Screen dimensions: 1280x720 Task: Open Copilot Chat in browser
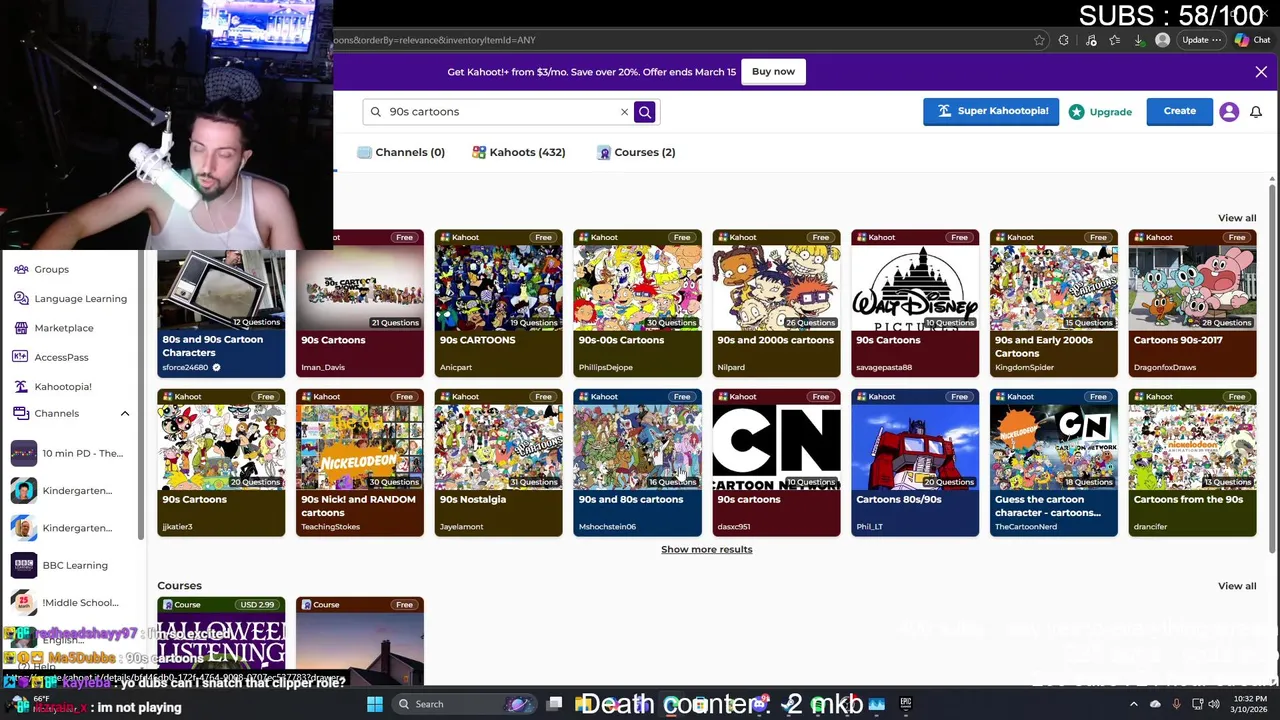[x=1253, y=40]
